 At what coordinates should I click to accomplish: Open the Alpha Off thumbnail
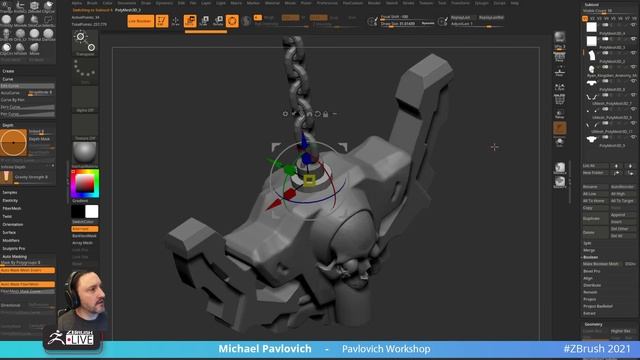coord(85,99)
